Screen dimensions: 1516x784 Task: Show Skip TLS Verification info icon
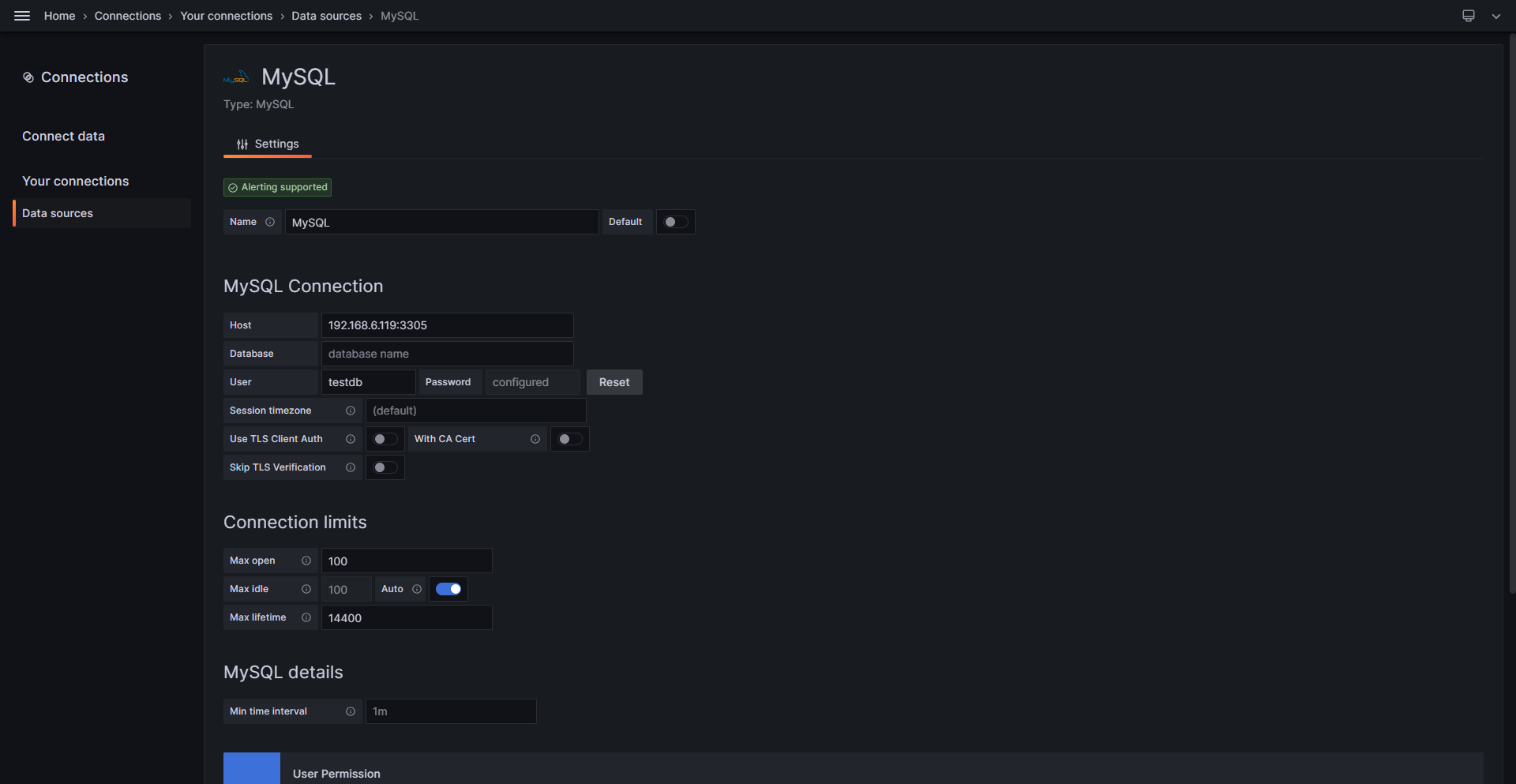click(351, 467)
